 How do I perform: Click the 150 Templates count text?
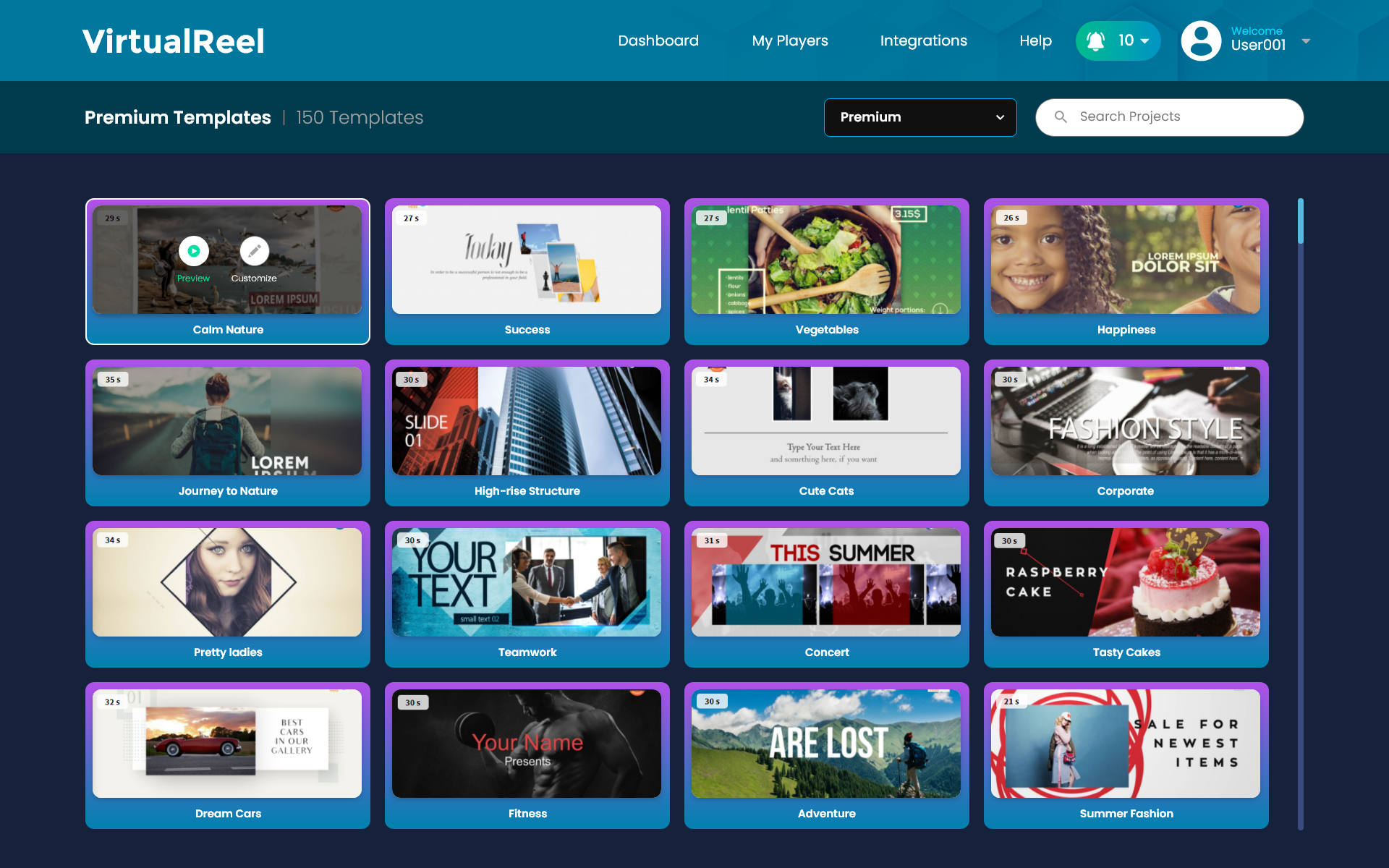(x=360, y=117)
